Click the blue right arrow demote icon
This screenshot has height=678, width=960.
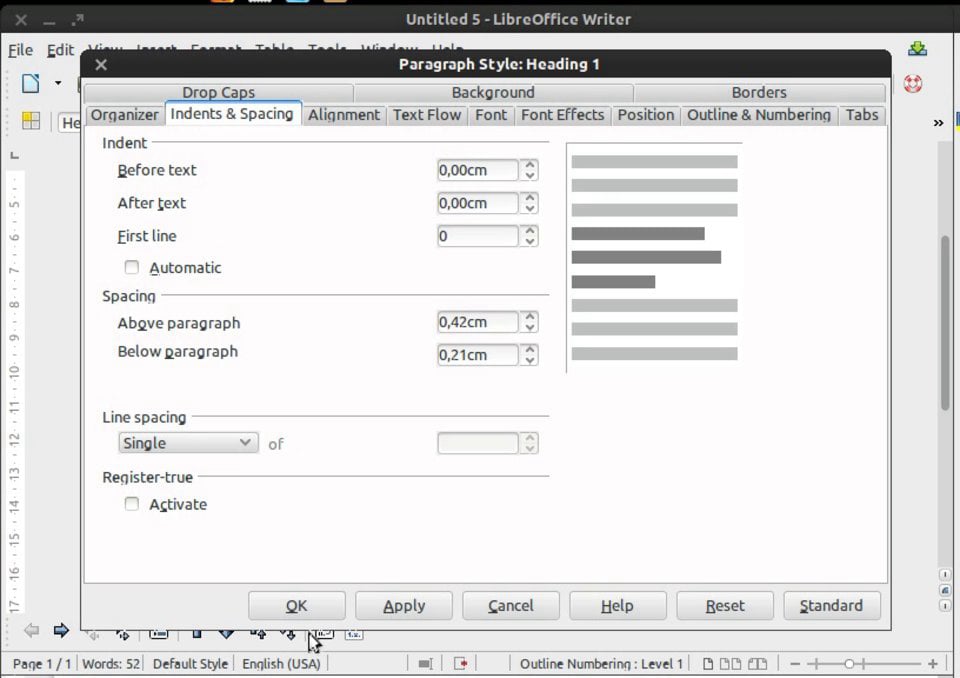tap(61, 630)
